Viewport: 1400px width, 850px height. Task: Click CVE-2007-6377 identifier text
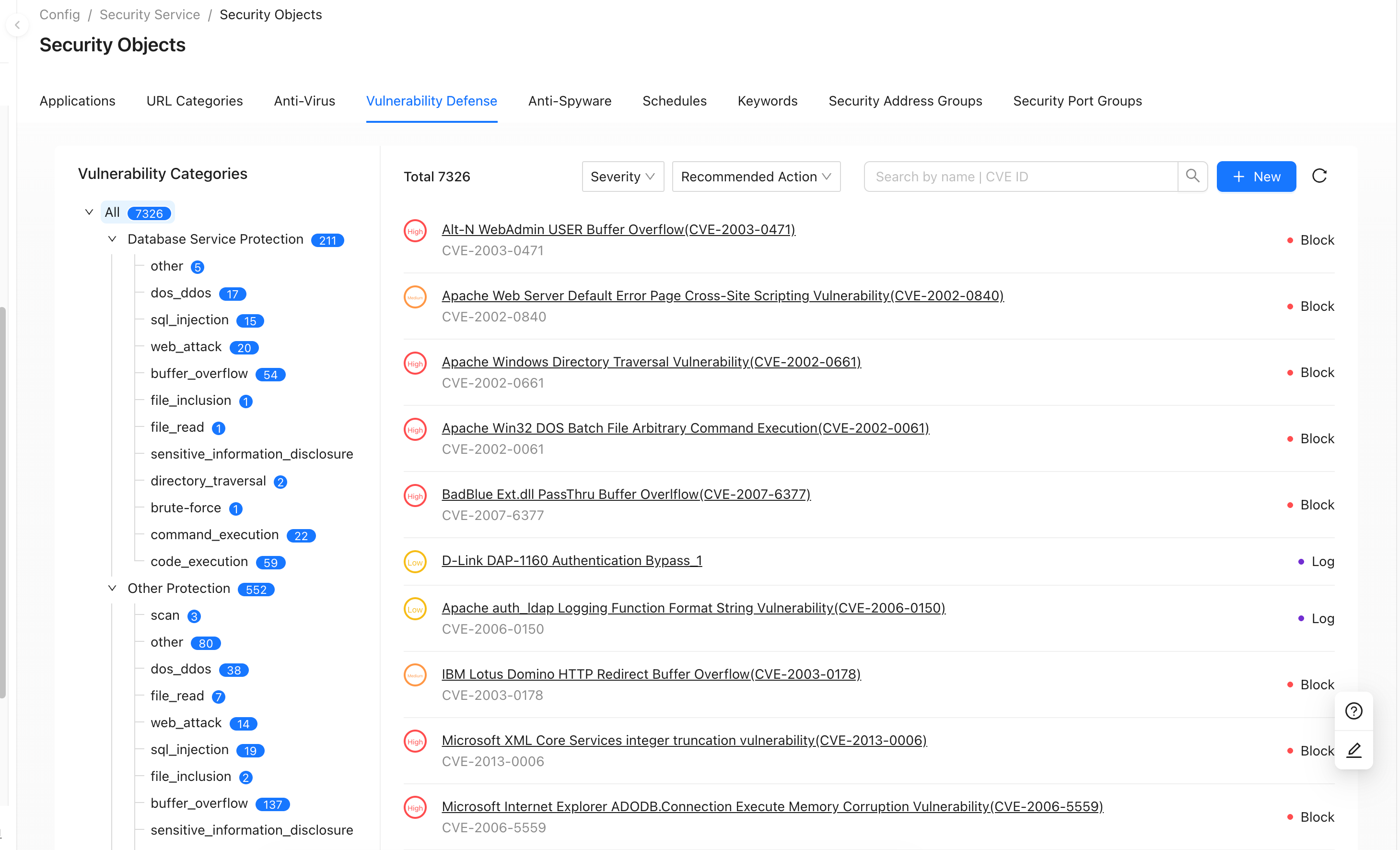pyautogui.click(x=492, y=515)
